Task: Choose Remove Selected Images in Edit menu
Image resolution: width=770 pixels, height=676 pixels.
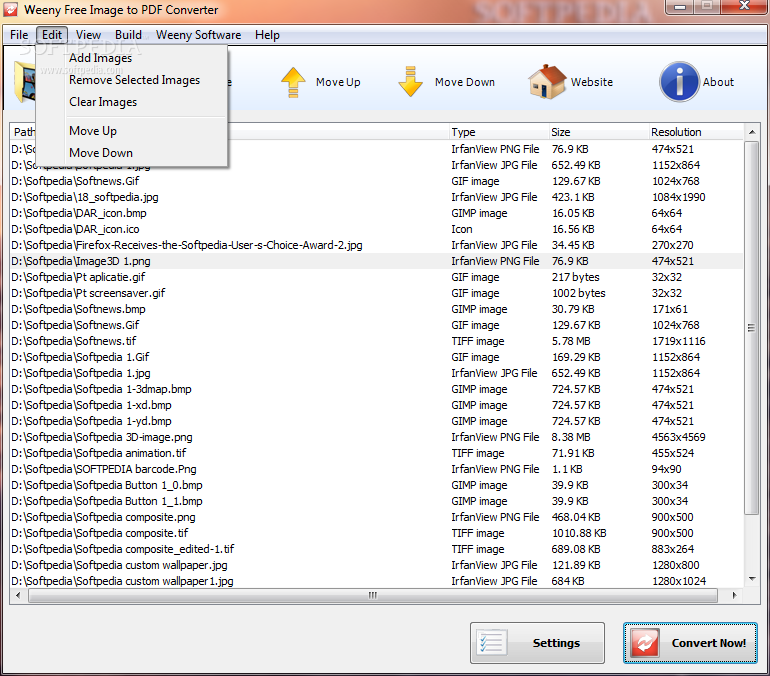Action: tap(132, 80)
